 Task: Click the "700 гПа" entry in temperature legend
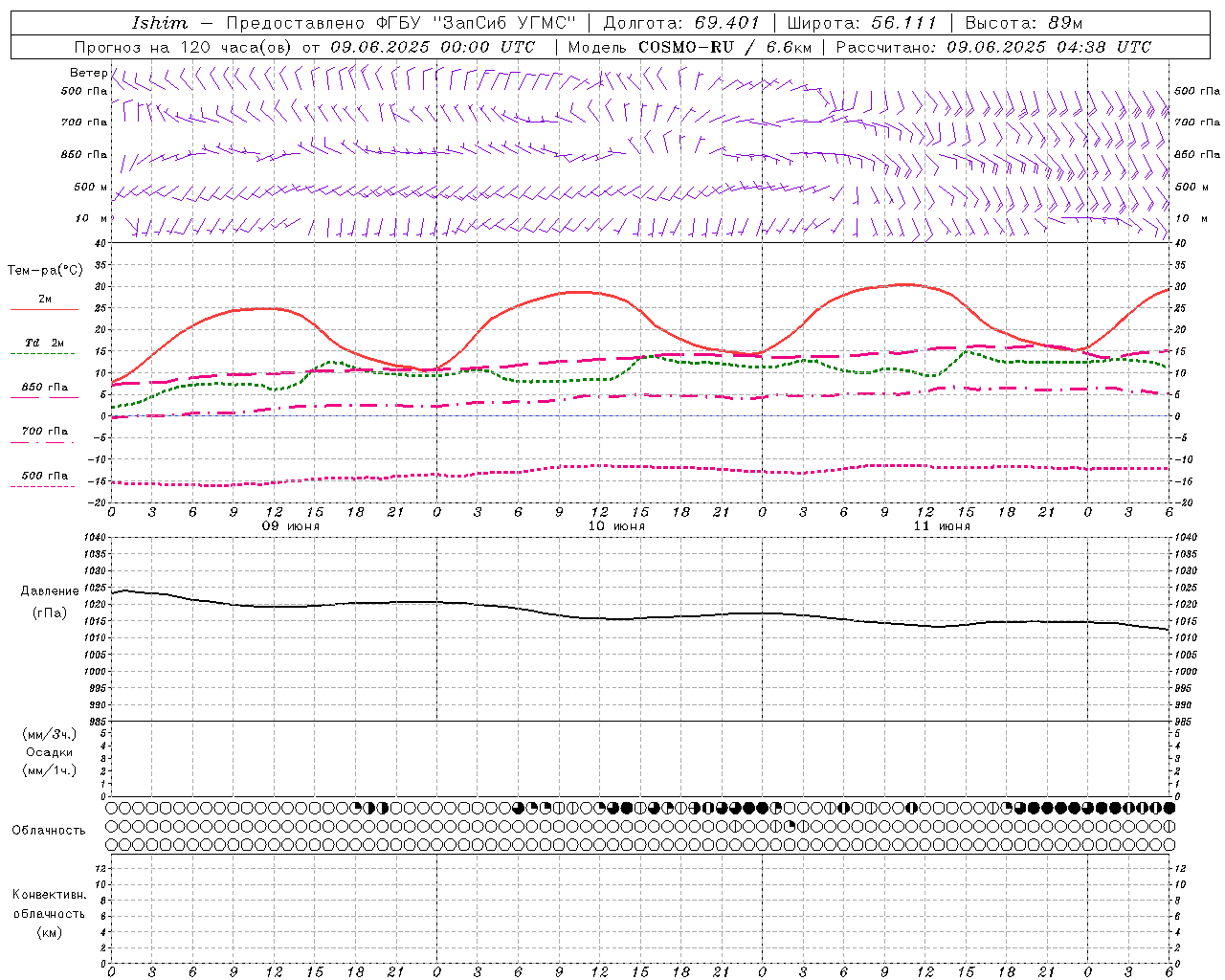coord(45,432)
